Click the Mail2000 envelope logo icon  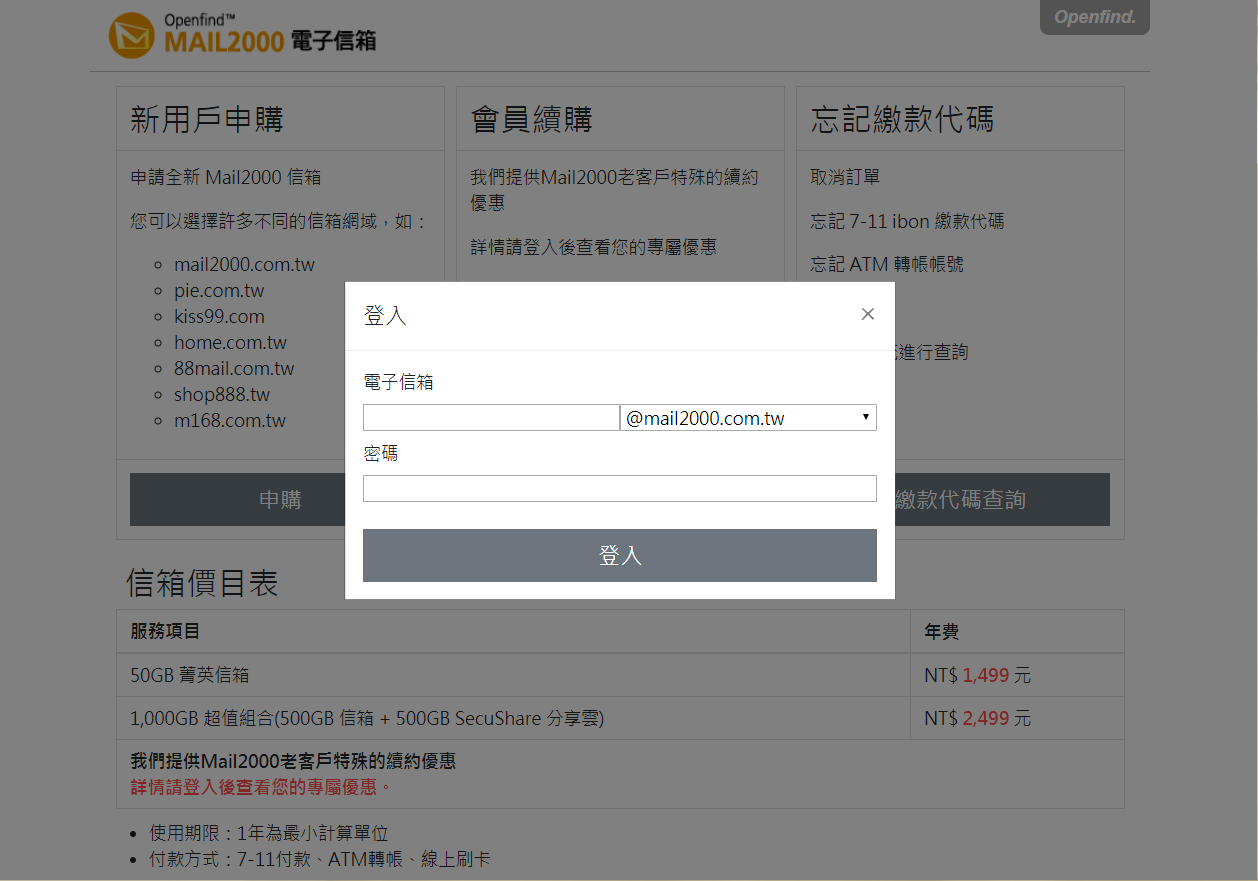click(x=131, y=36)
